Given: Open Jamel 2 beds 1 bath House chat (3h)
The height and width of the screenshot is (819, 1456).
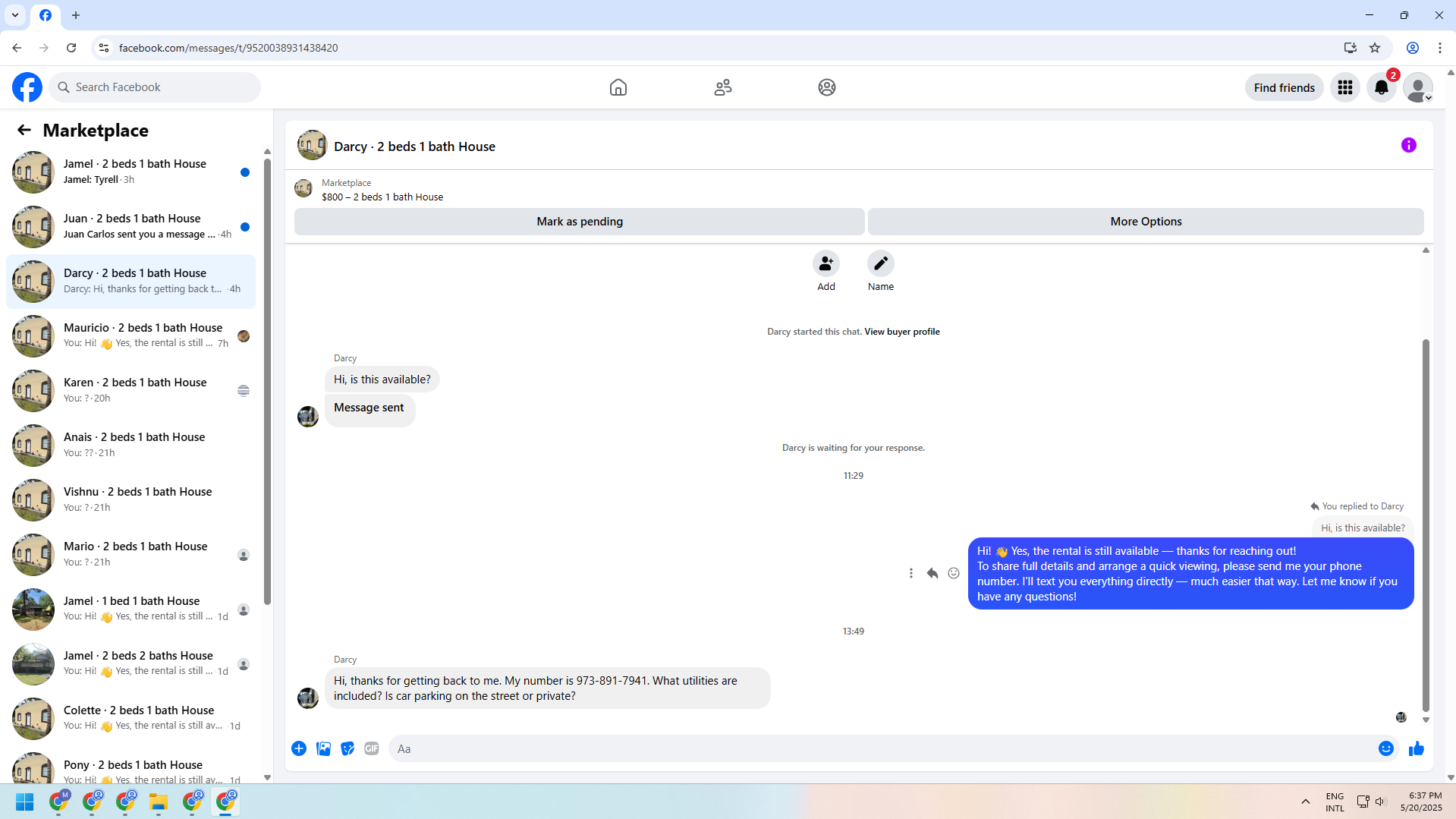Looking at the screenshot, I should 131,172.
